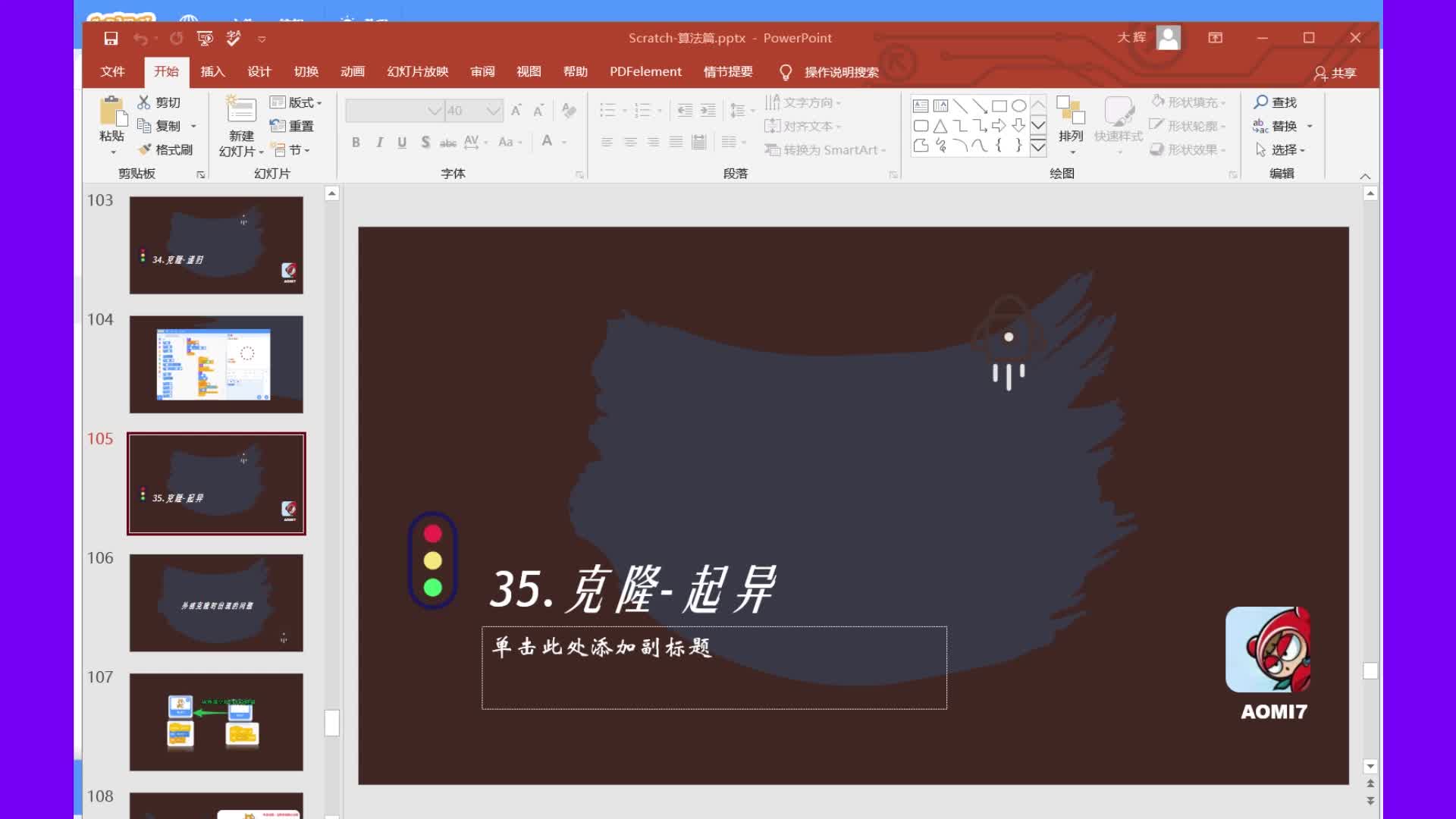Increase font size
The image size is (1456, 819).
point(516,111)
